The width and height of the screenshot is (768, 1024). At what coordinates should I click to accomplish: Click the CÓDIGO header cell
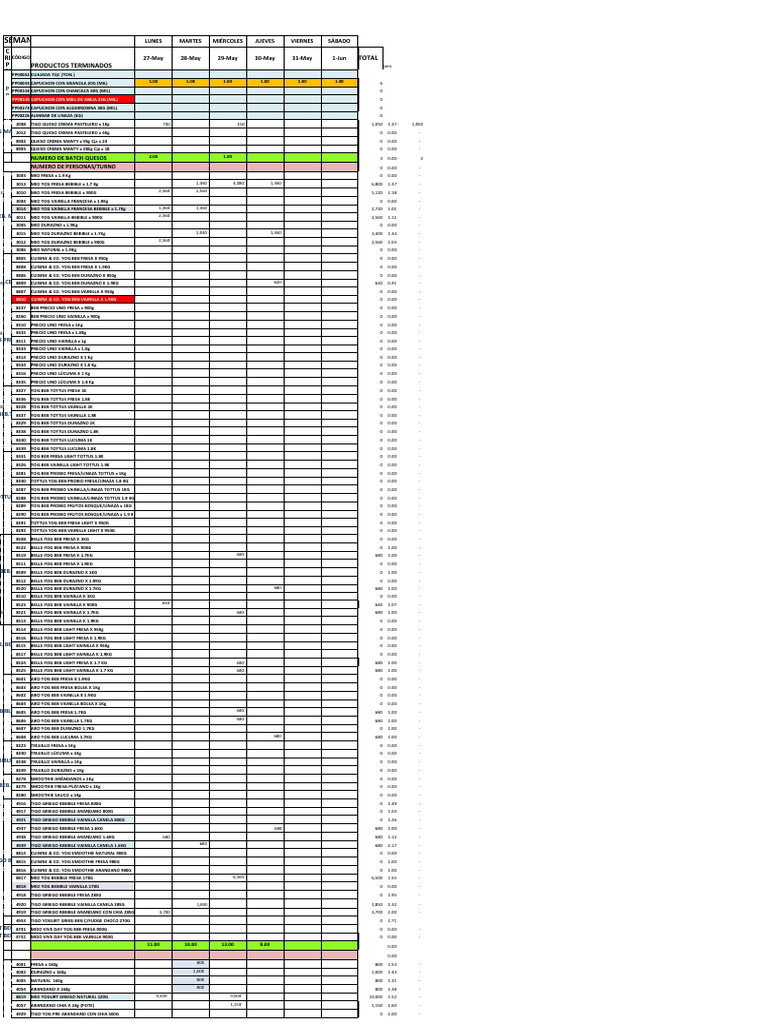pyautogui.click(x=21, y=58)
